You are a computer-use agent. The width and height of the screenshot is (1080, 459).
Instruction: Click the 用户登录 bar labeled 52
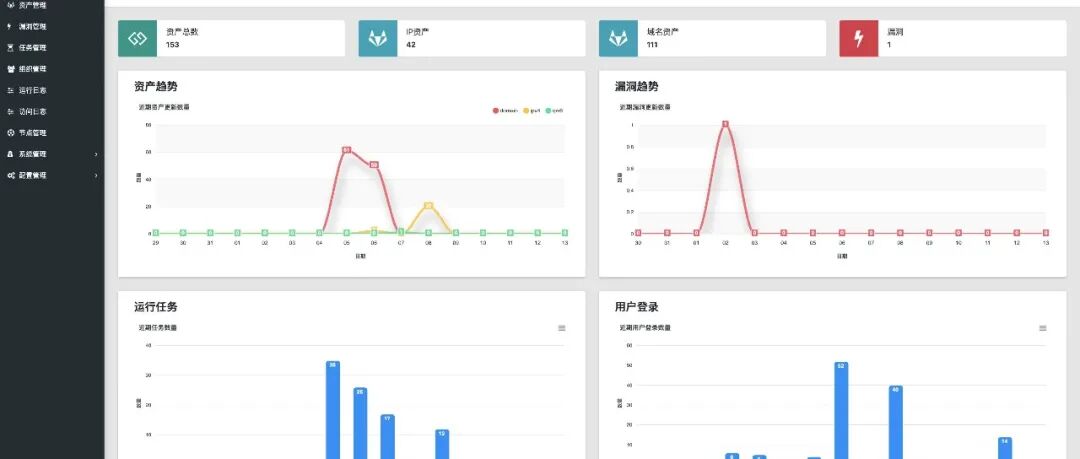coord(841,410)
